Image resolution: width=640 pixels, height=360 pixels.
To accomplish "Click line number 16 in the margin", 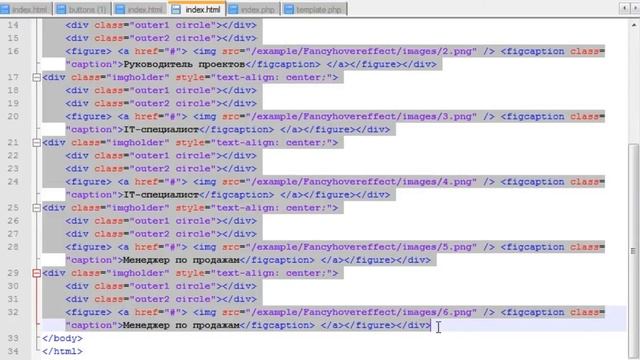I will (13, 51).
